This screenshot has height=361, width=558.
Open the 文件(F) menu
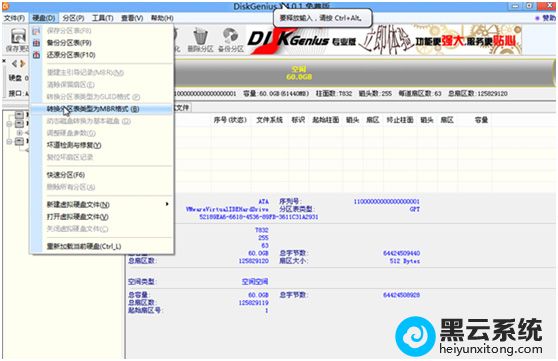pos(14,18)
